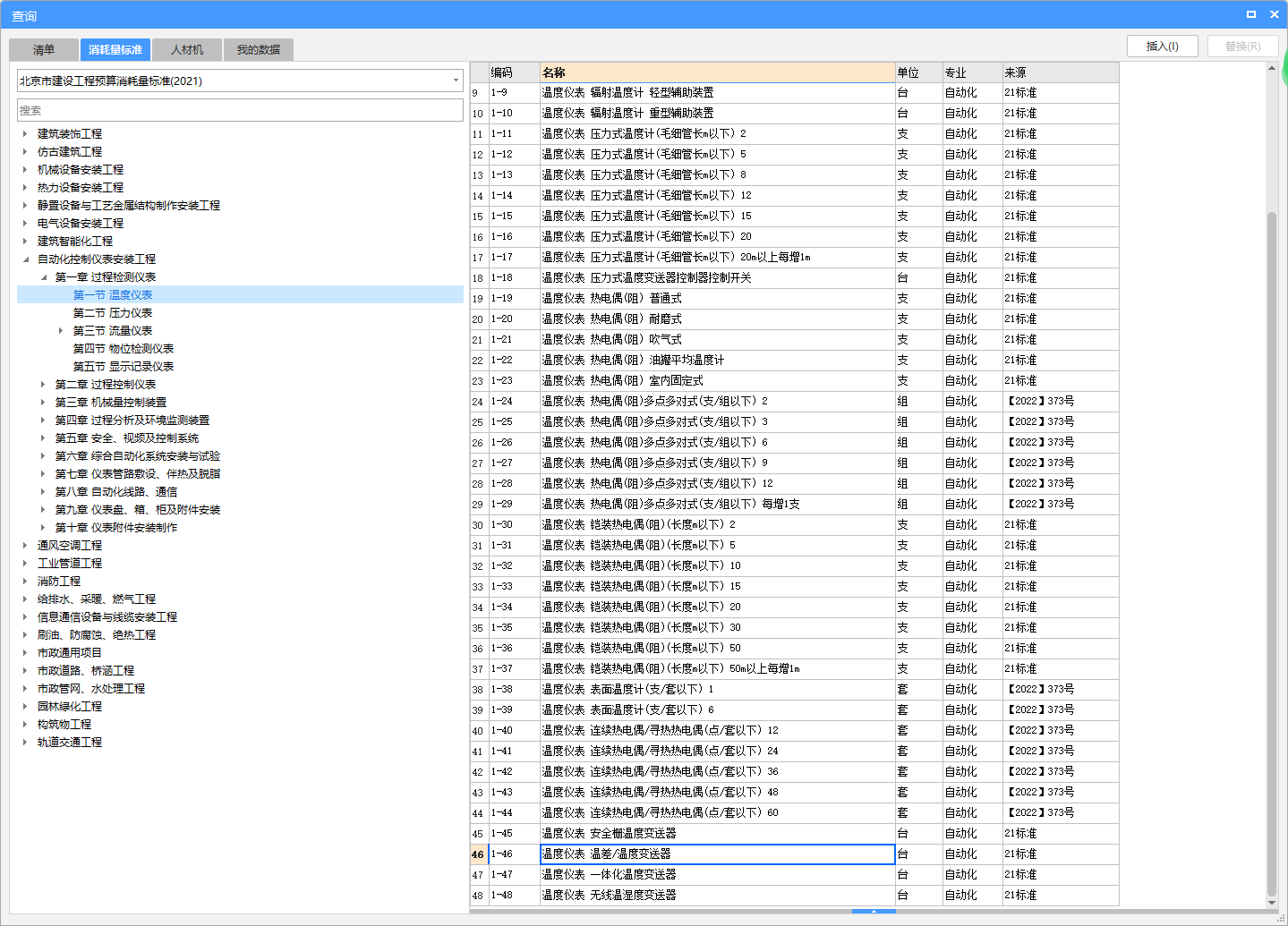Select row 温度仪表 一体化温度变送器

pos(718,875)
